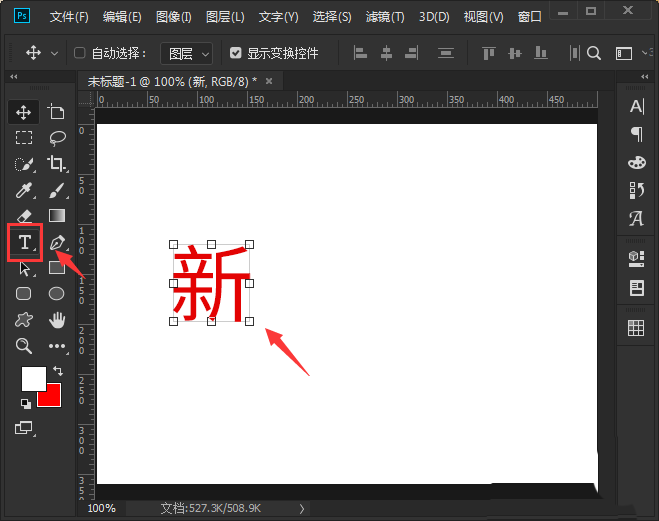Open the 视图(V) menu
This screenshot has height=521, width=659.
click(x=483, y=17)
